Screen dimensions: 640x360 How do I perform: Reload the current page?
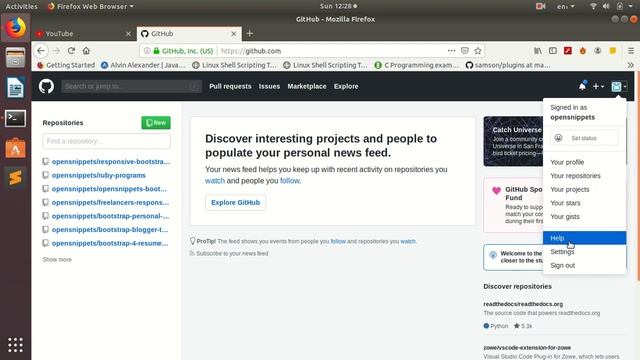(71, 51)
